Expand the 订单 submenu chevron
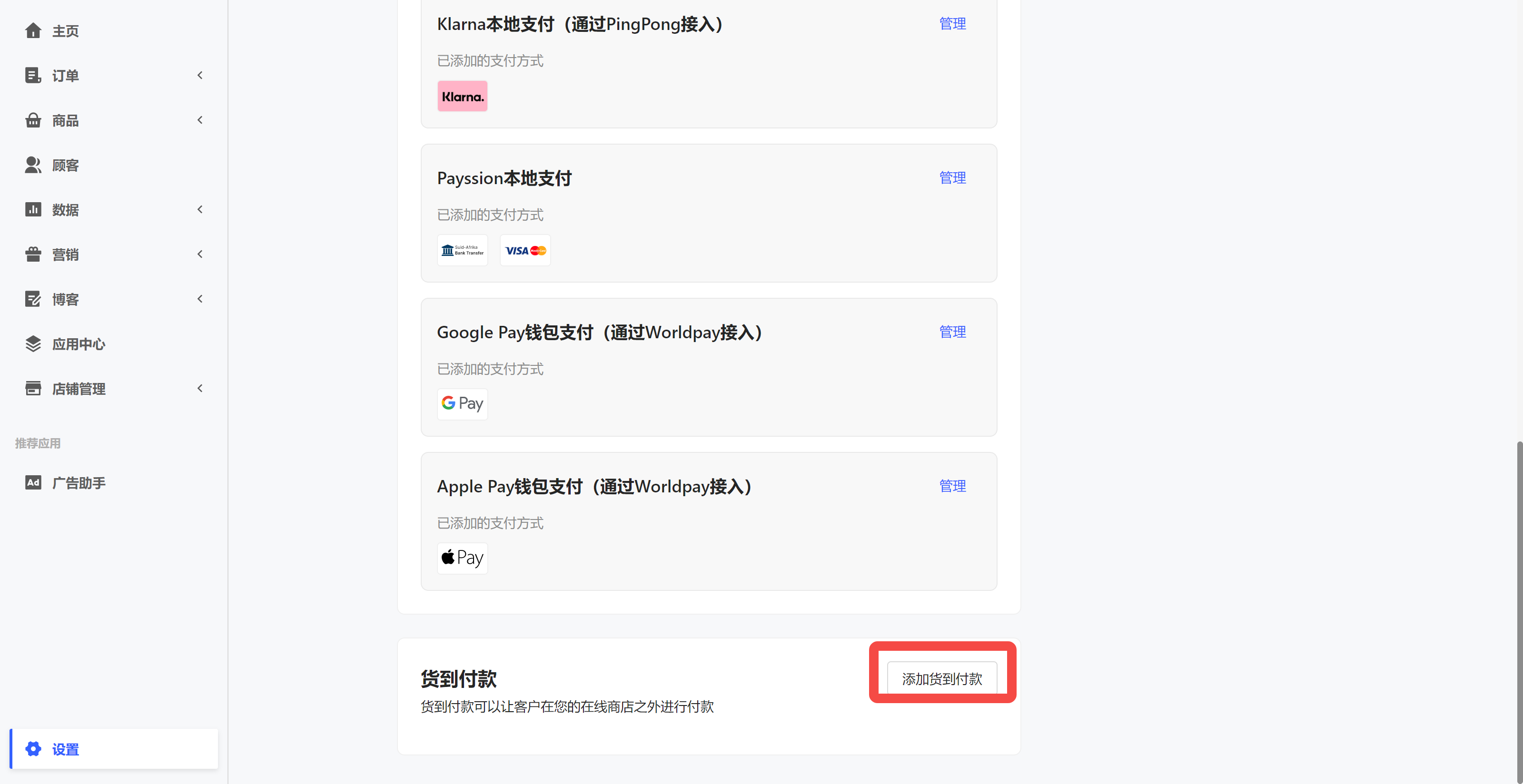This screenshot has width=1523, height=784. (200, 76)
